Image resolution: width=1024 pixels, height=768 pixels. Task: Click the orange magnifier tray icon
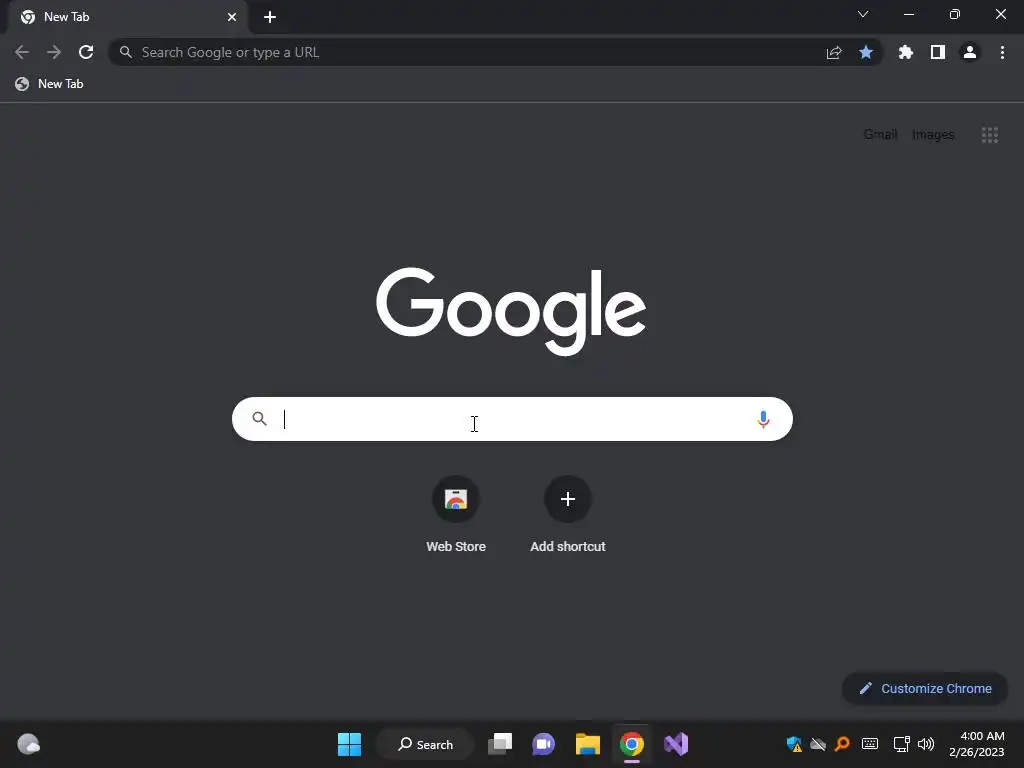tap(842, 744)
